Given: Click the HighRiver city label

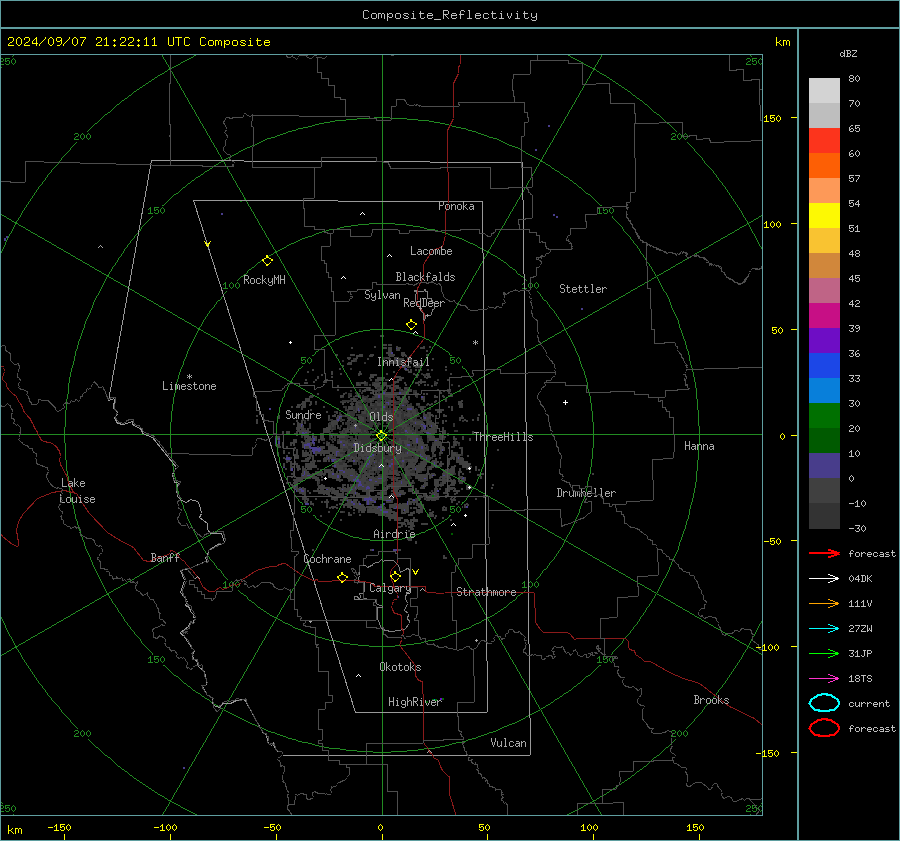Looking at the screenshot, I should pyautogui.click(x=414, y=702).
